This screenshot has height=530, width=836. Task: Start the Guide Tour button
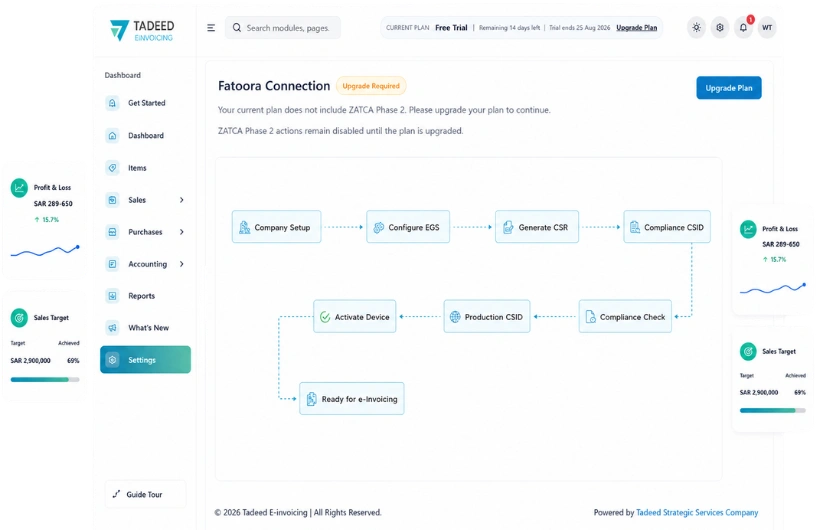point(145,494)
